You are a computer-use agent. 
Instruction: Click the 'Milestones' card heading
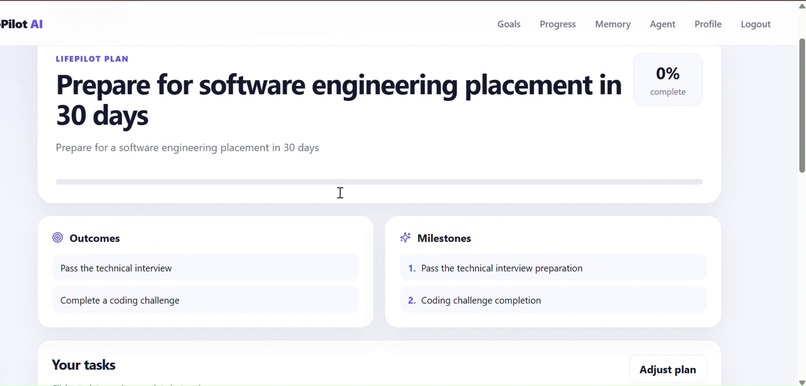[x=444, y=238]
